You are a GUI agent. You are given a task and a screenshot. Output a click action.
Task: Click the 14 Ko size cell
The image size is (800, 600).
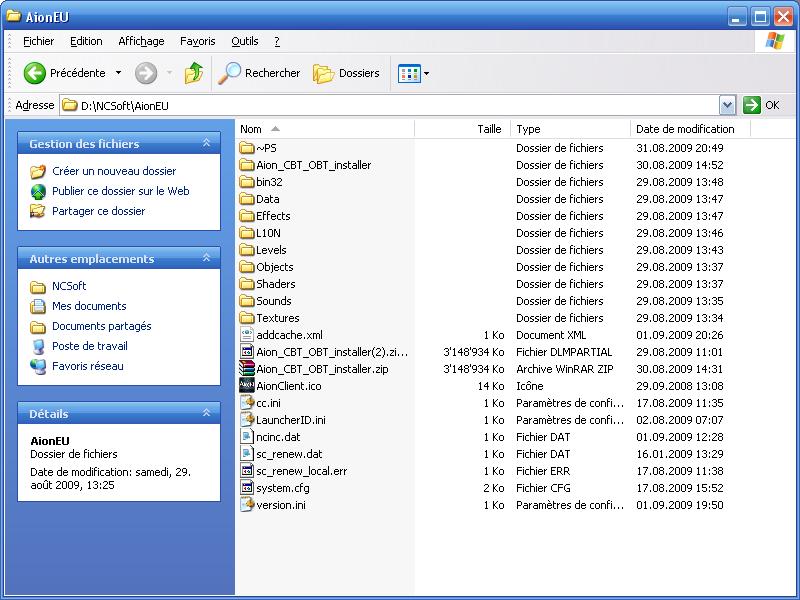(491, 386)
